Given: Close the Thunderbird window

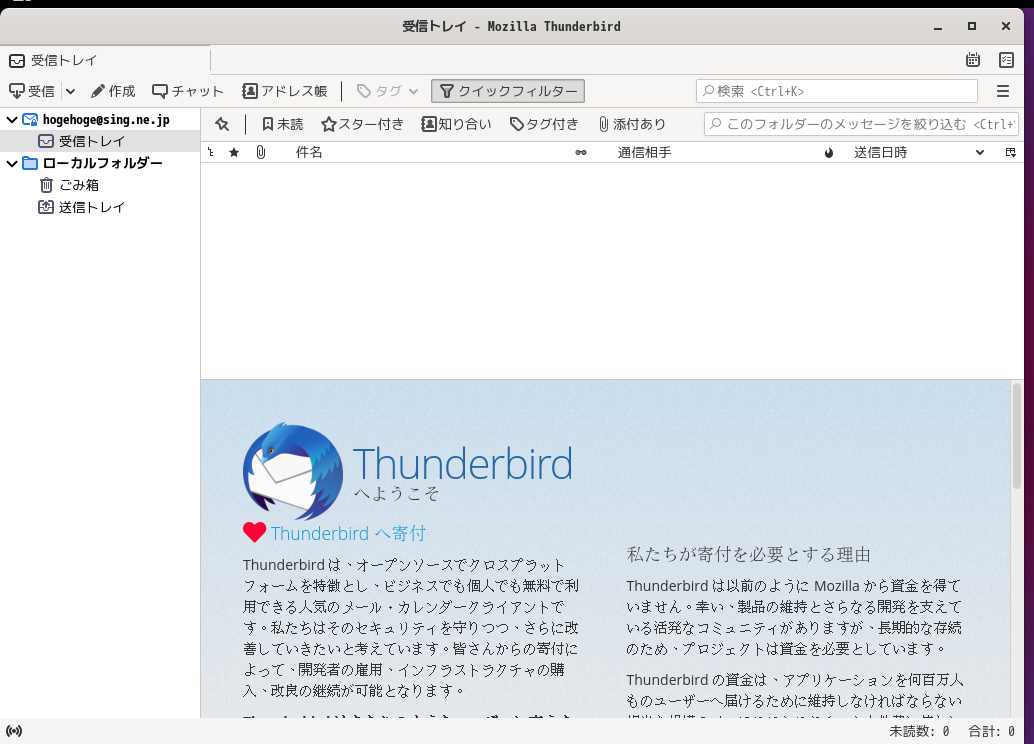Looking at the screenshot, I should pyautogui.click(x=1006, y=26).
